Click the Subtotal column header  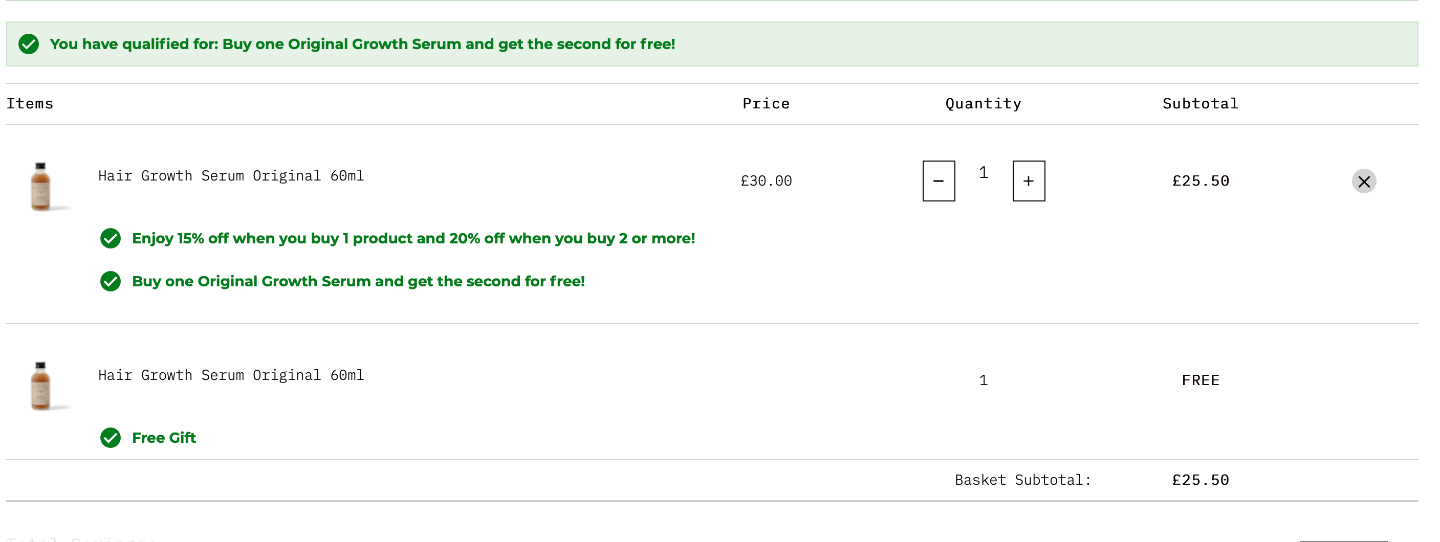pyautogui.click(x=1200, y=103)
